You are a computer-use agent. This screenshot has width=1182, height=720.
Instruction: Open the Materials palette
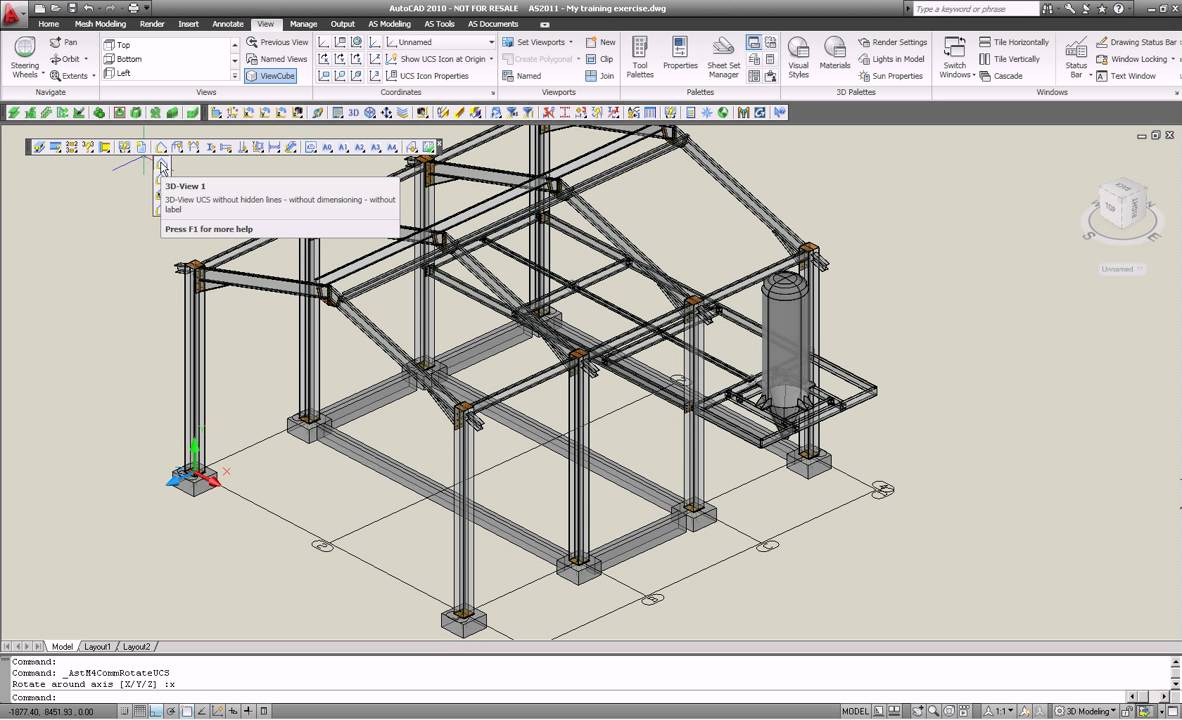tap(834, 57)
